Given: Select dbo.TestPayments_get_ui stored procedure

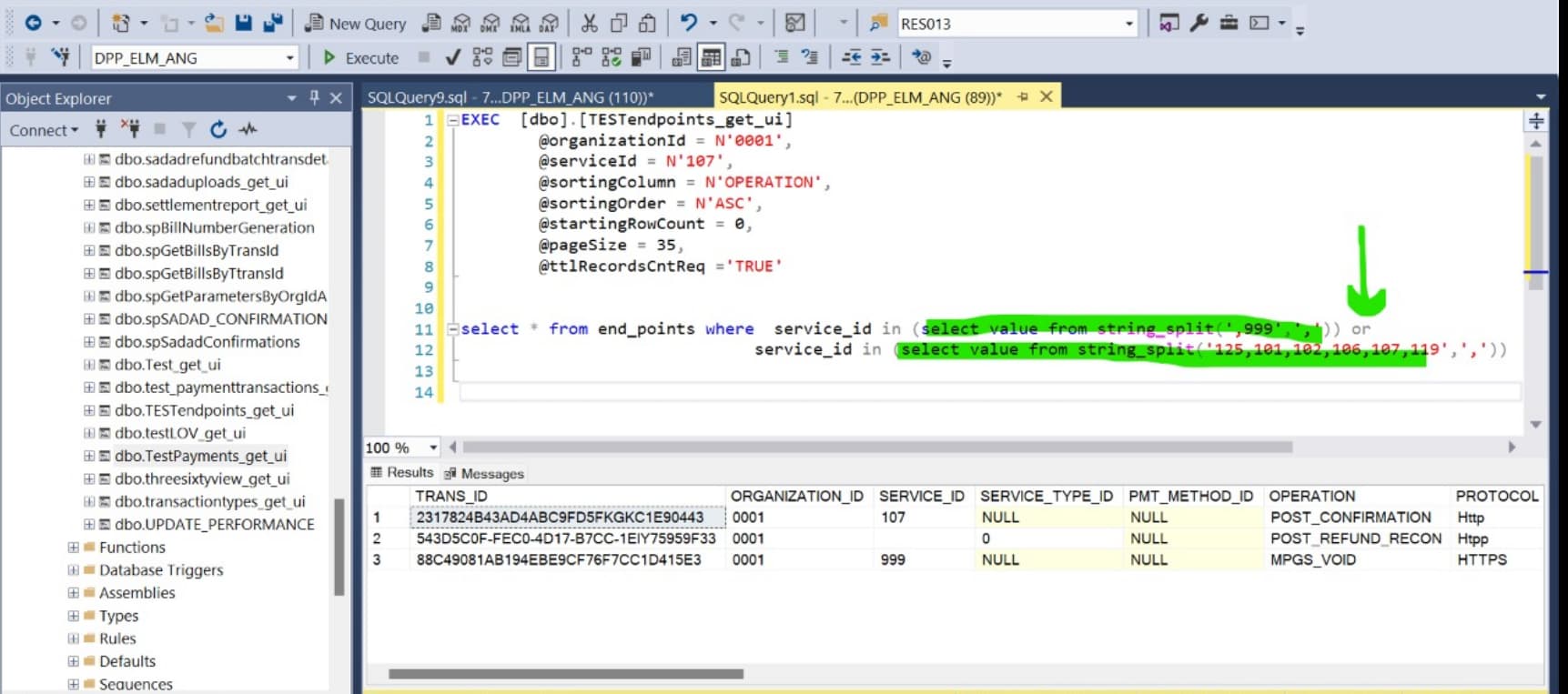Looking at the screenshot, I should click(x=200, y=456).
